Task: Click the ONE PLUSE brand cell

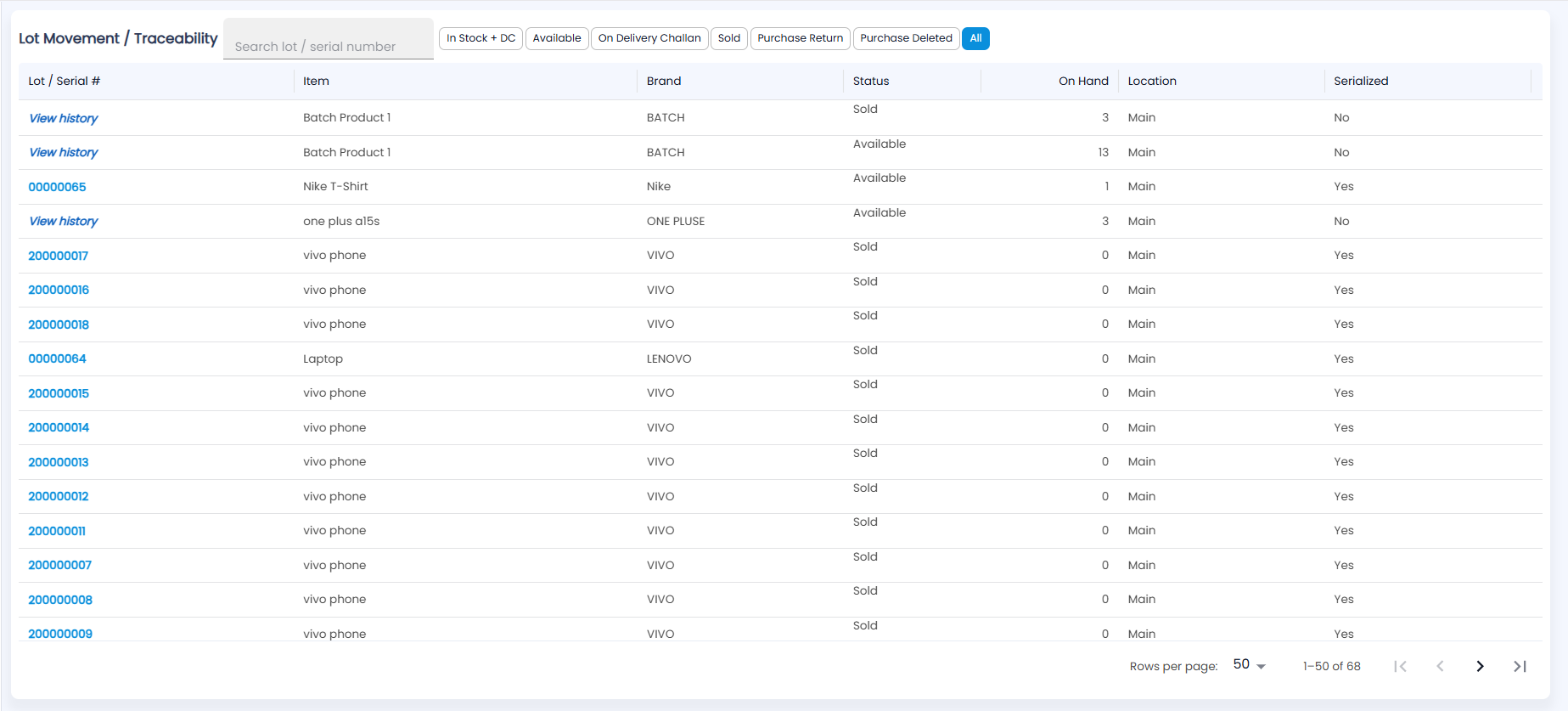Action: pyautogui.click(x=676, y=221)
